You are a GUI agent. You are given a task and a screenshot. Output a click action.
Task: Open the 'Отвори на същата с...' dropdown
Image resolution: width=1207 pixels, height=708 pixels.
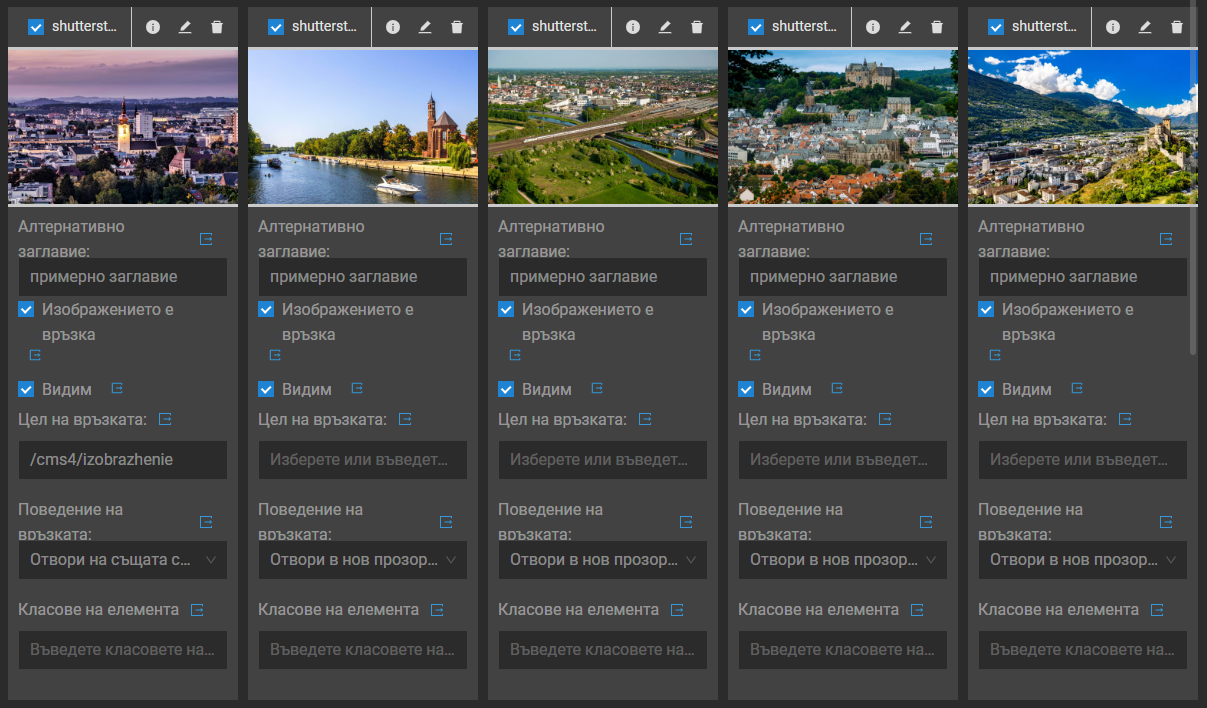[123, 560]
